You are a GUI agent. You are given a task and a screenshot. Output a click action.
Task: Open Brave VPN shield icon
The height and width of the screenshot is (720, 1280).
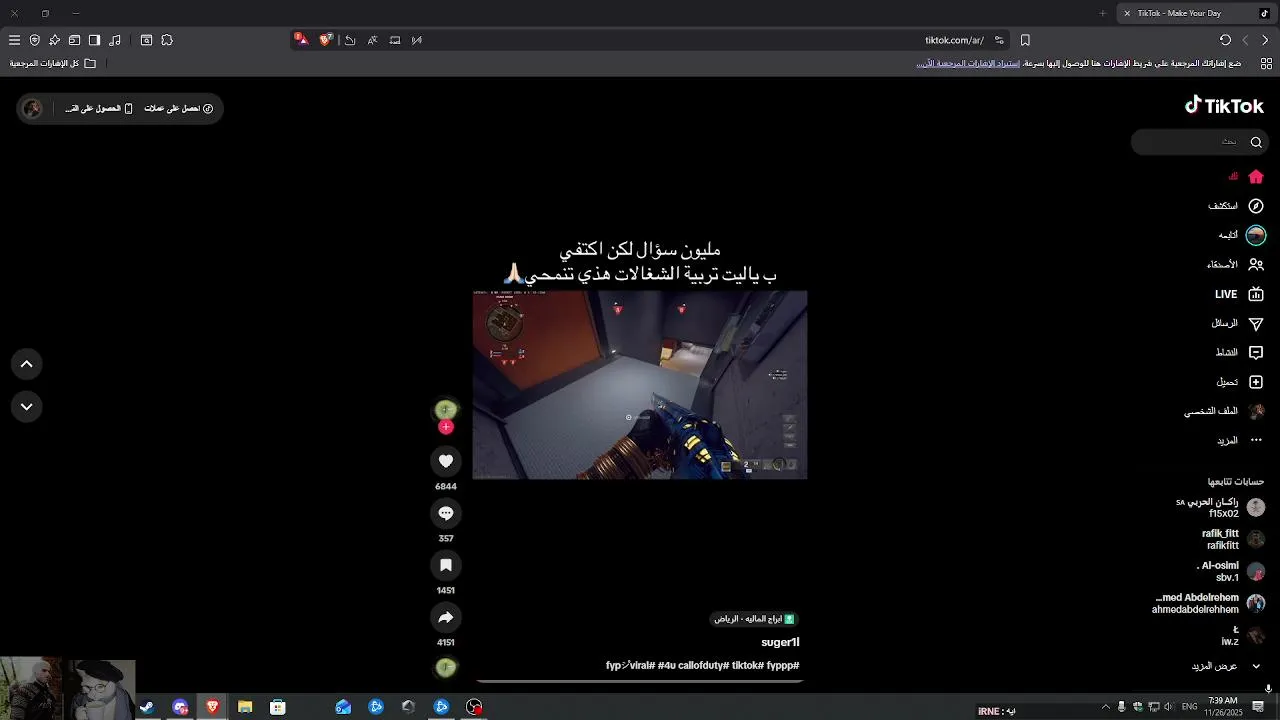coord(34,40)
